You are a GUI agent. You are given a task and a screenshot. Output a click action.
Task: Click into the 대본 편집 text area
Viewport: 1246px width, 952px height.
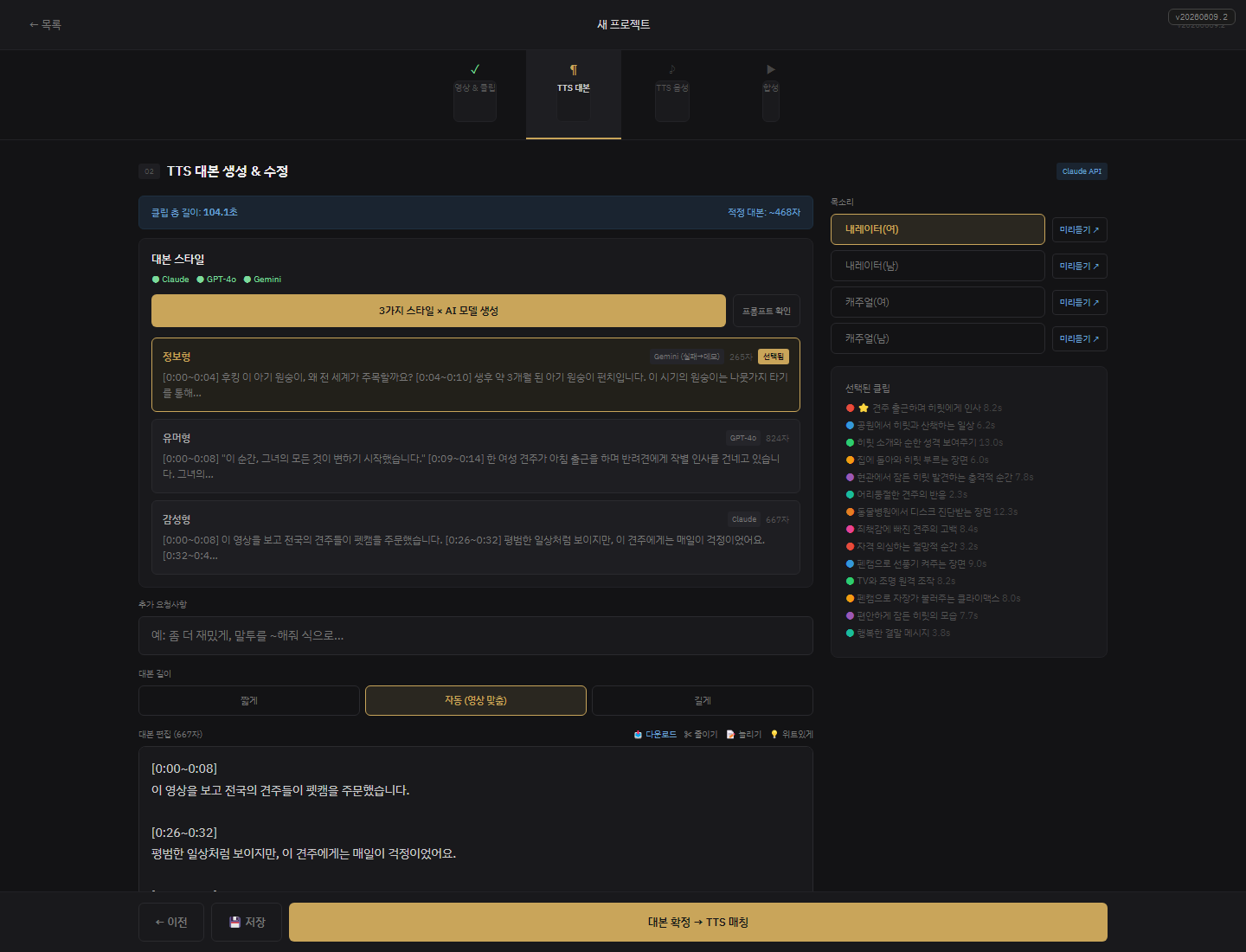[x=476, y=819]
